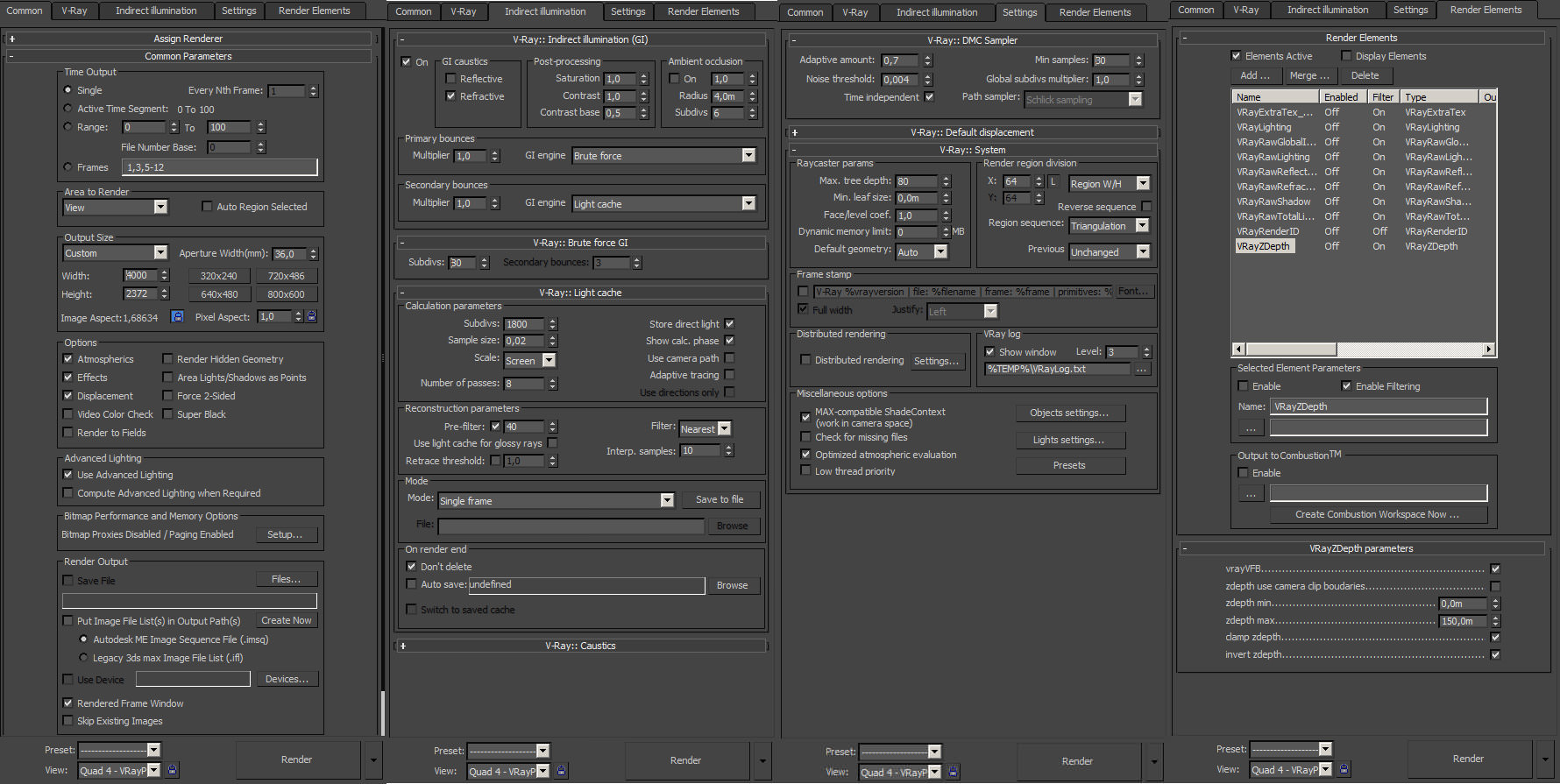Click the Name field containing VRayZDepth

(1378, 406)
